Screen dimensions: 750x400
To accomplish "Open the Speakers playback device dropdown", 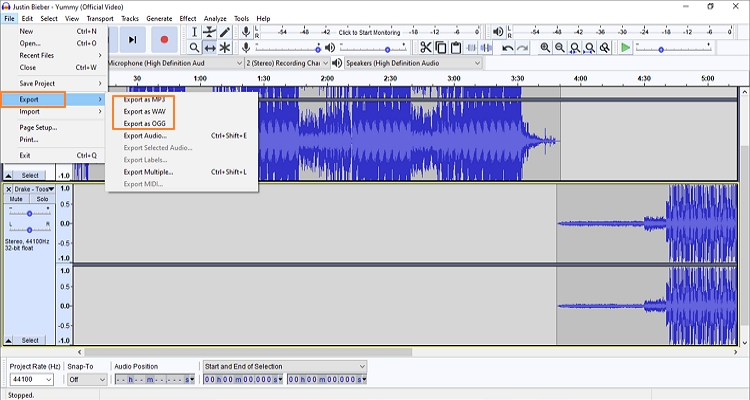I will pos(413,63).
